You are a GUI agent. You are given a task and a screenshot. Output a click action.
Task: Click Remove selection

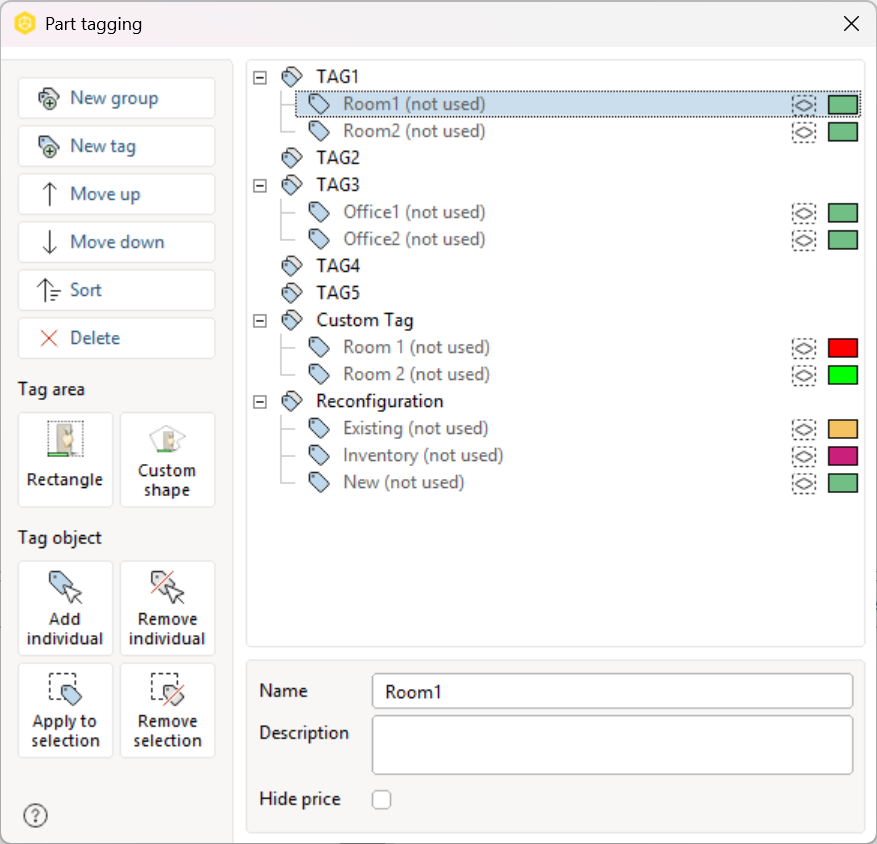pos(167,710)
